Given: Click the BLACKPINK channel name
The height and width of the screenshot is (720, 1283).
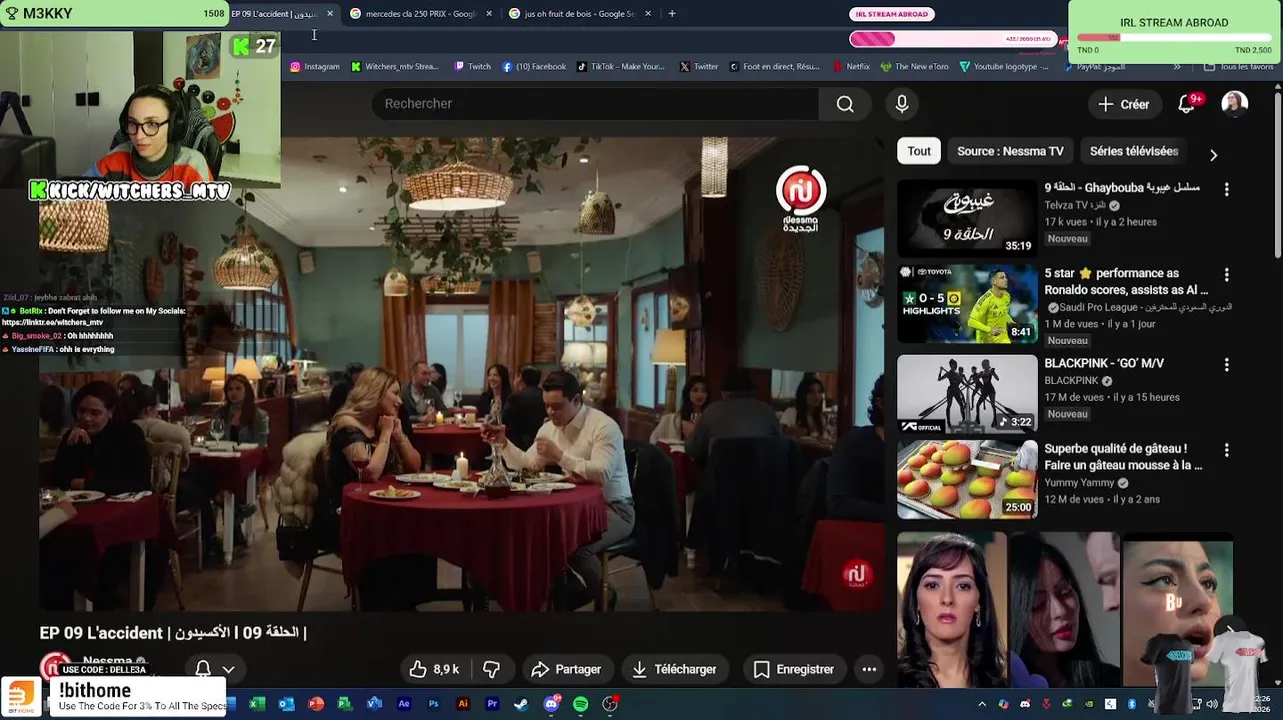Looking at the screenshot, I should (1071, 381).
